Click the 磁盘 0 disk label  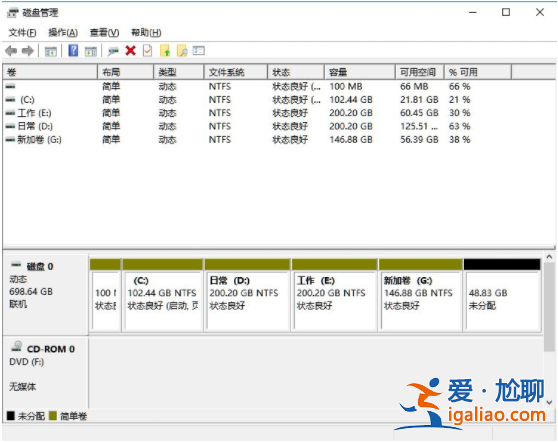pos(40,267)
